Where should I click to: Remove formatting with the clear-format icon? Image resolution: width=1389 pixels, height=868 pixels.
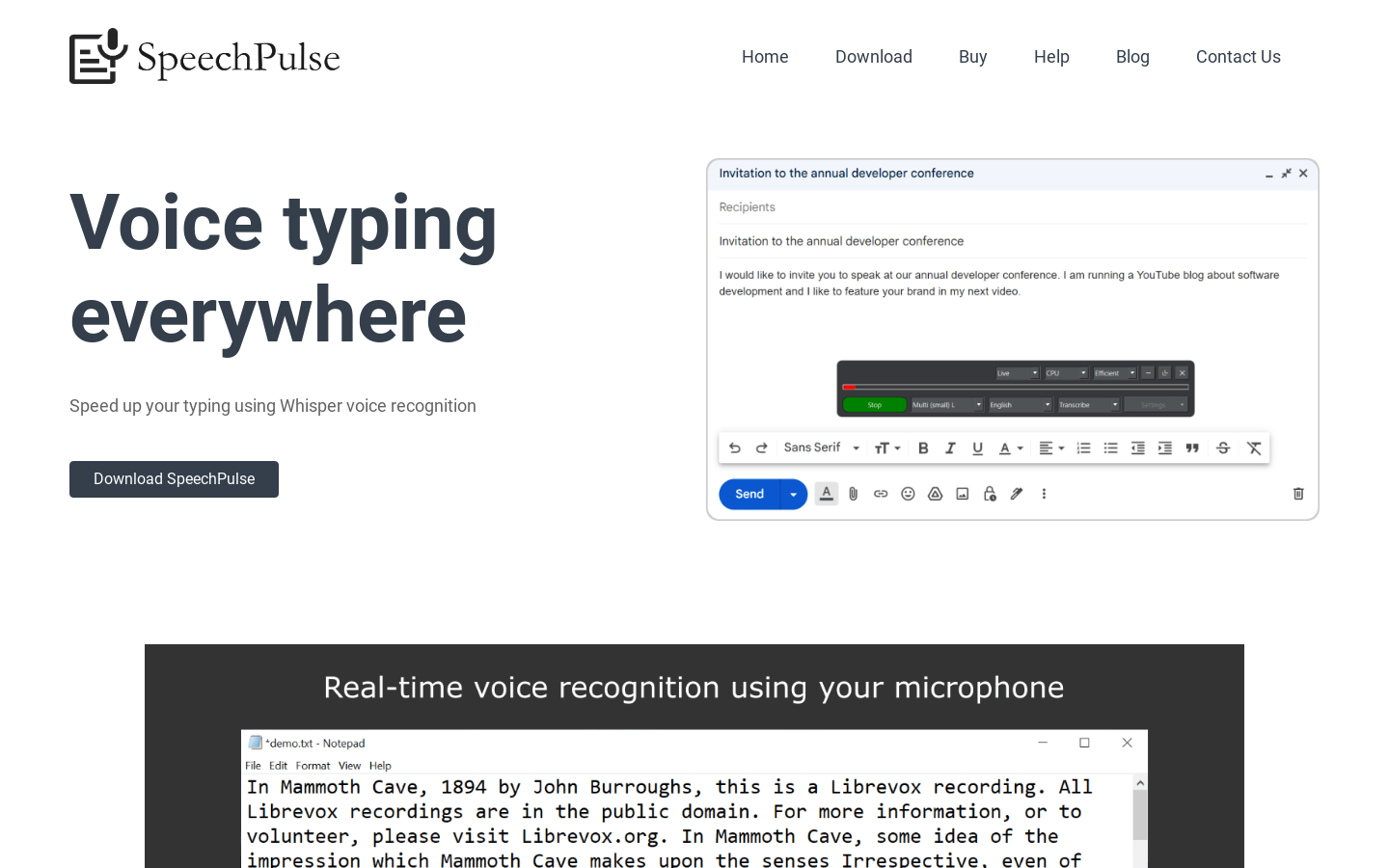tap(1254, 448)
